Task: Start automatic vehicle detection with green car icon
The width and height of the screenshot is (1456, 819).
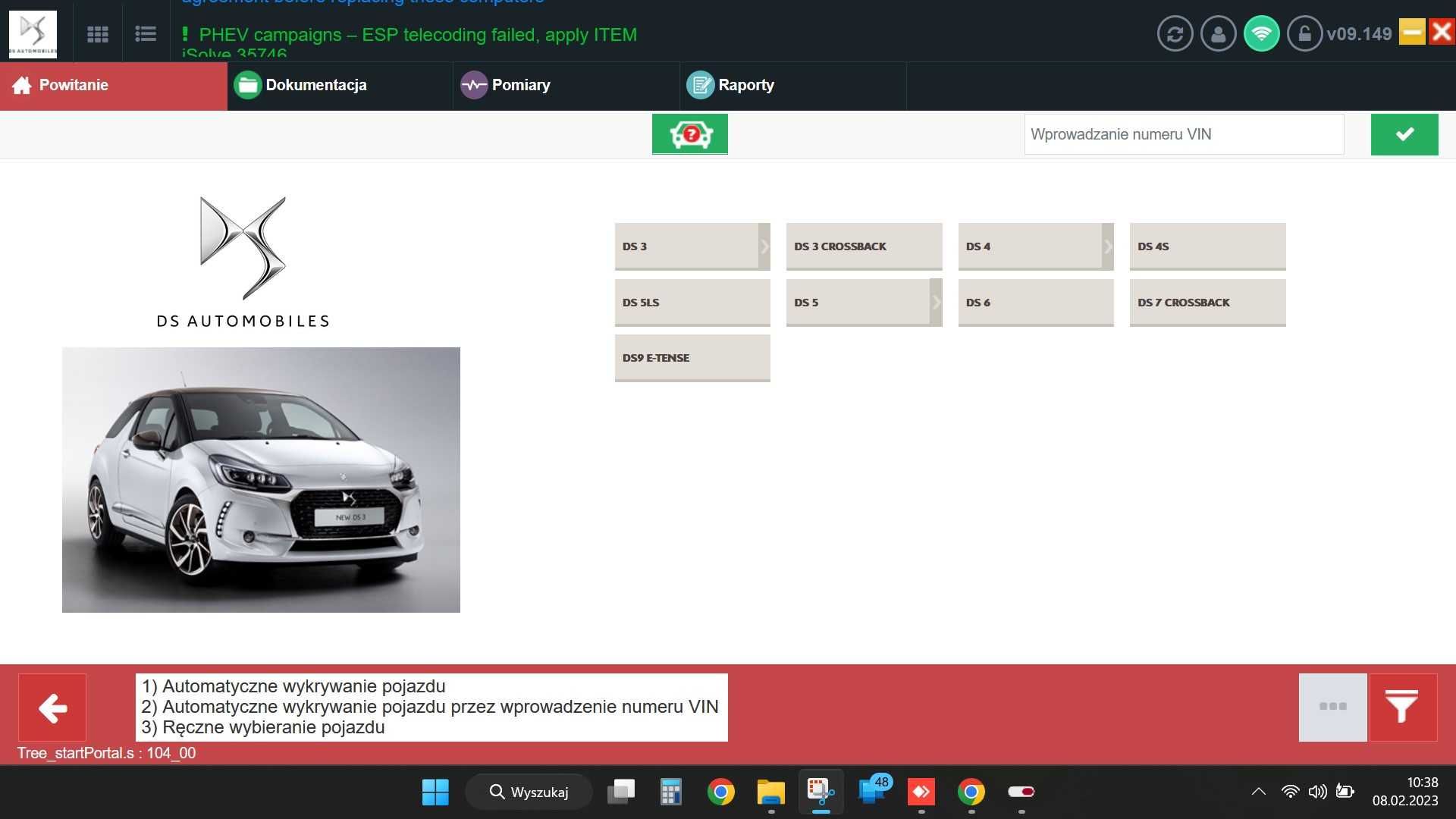Action: click(x=690, y=134)
